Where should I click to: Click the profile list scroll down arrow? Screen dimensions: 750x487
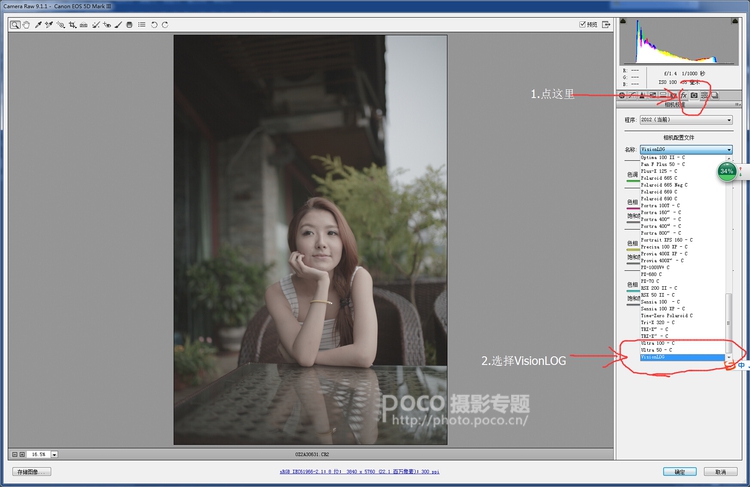[728, 357]
